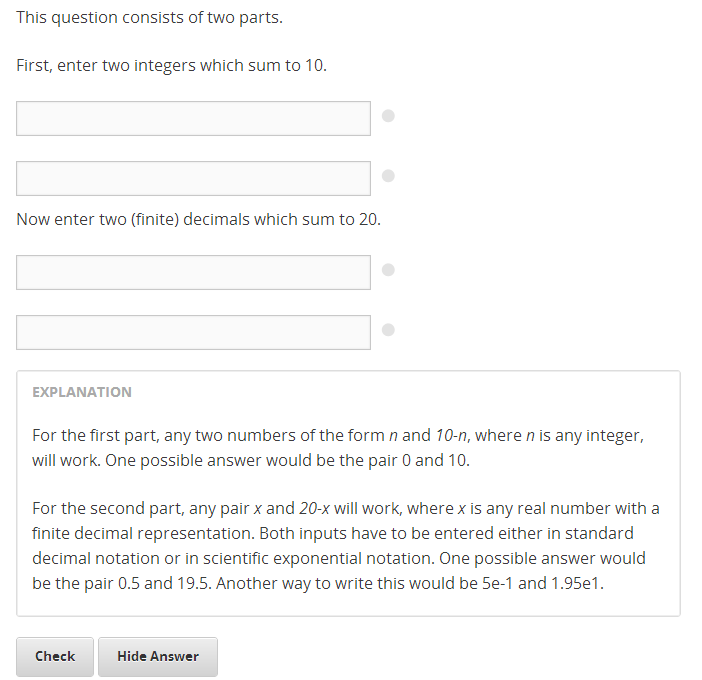Click the Hide Answer button
This screenshot has width=702, height=680.
pyautogui.click(x=158, y=657)
